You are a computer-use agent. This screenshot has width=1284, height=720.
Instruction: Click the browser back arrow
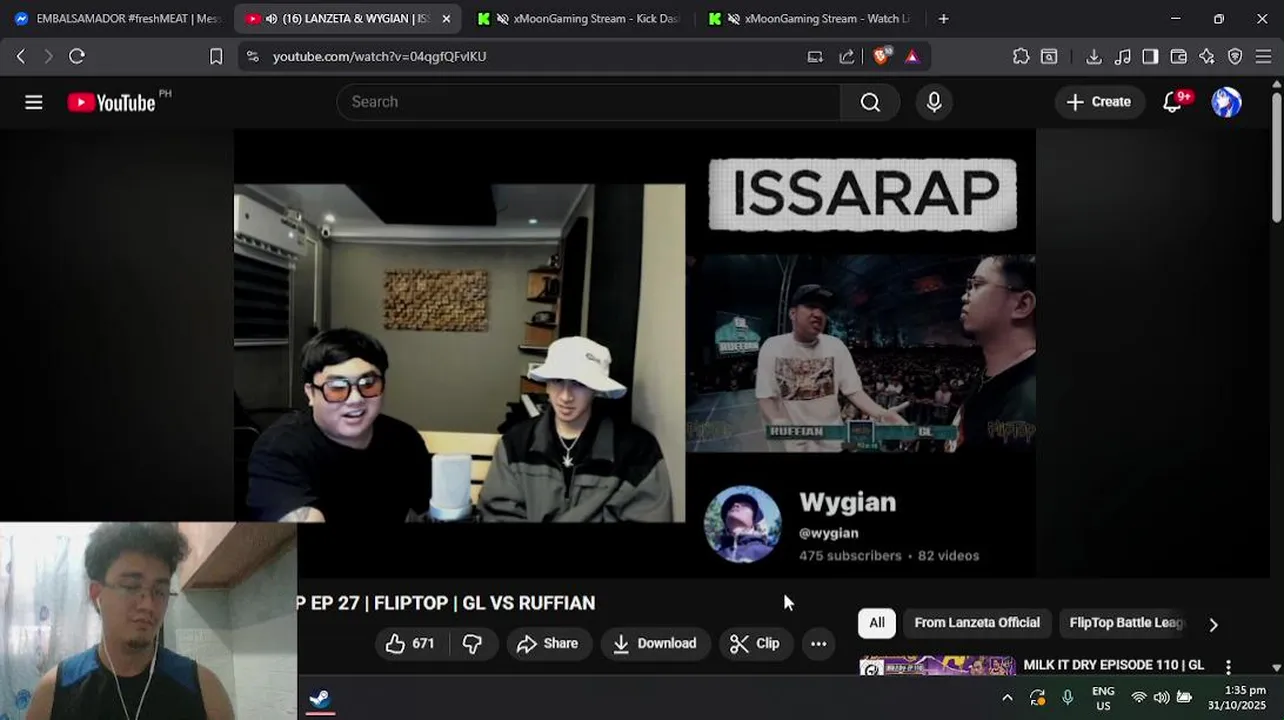pyautogui.click(x=20, y=56)
